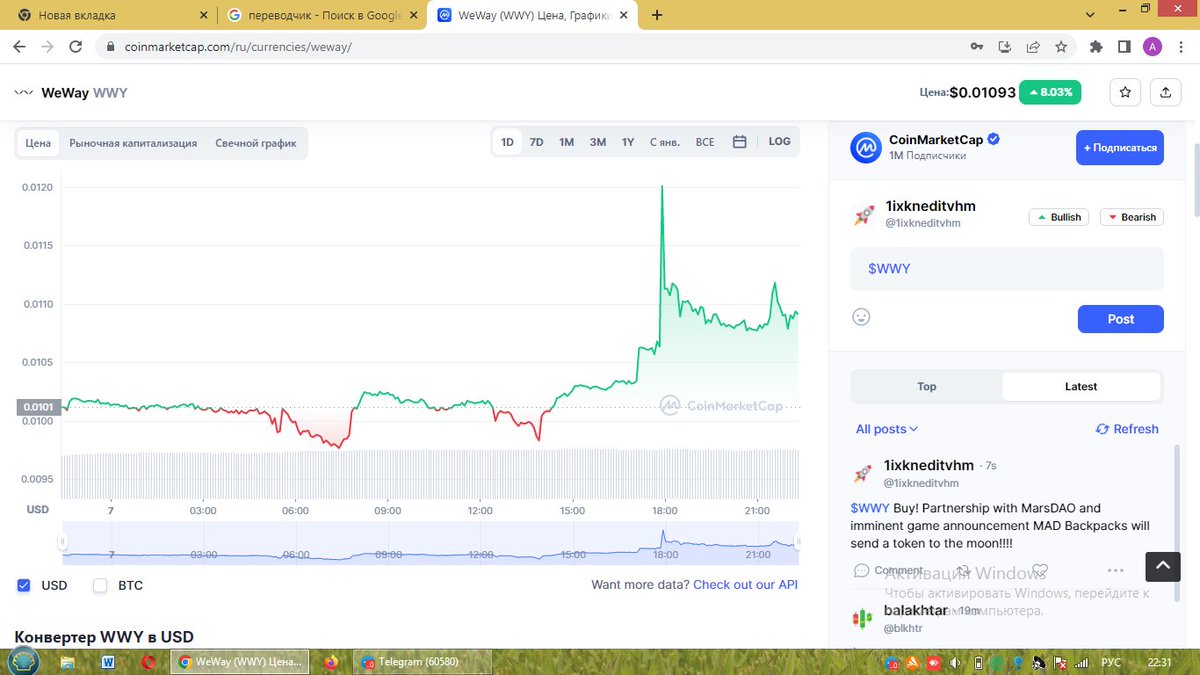Open Telegram from the taskbar

click(420, 661)
